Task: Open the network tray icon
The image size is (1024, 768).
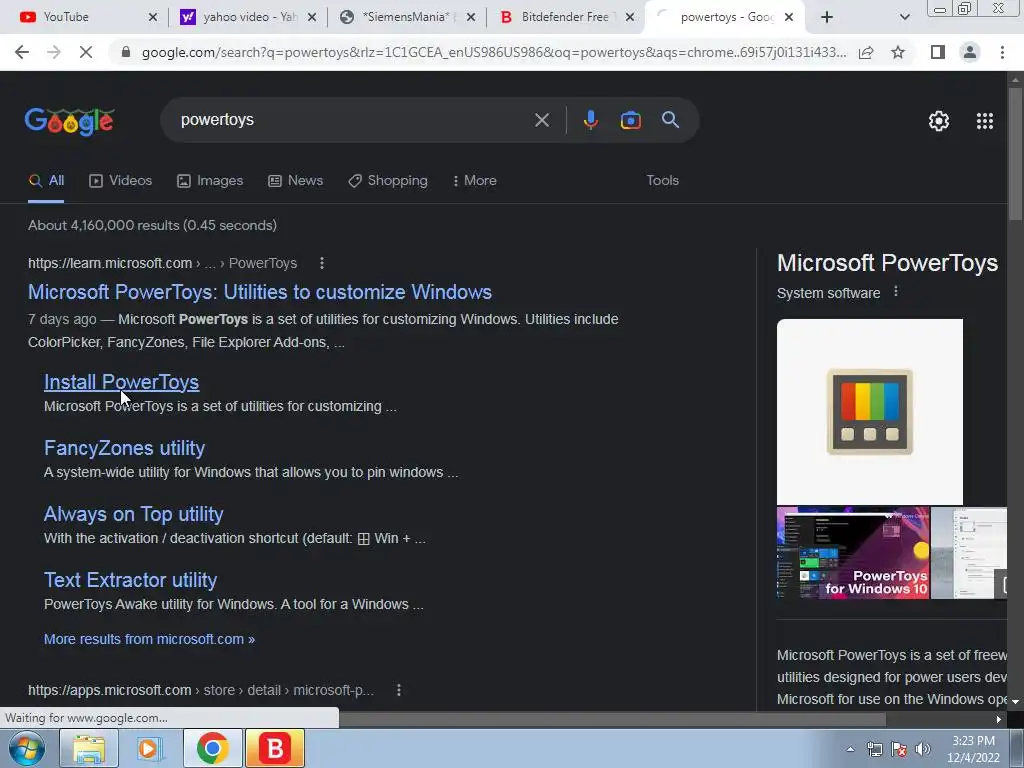Action: point(874,749)
